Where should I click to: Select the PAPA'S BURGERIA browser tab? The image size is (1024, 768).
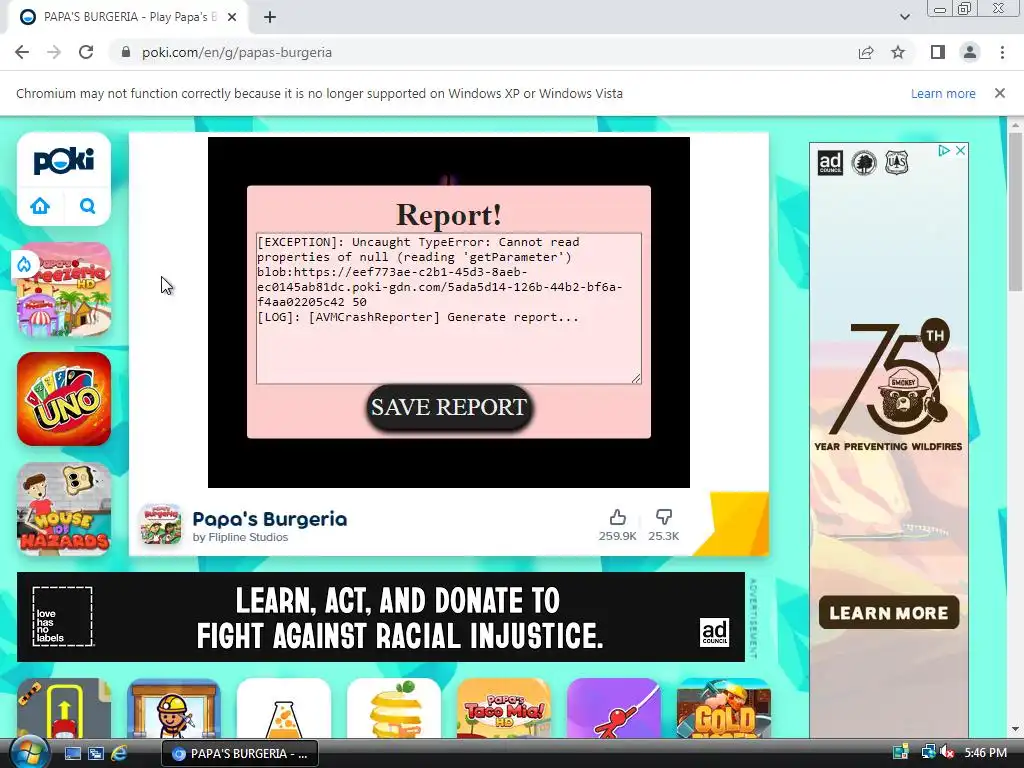pyautogui.click(x=129, y=17)
